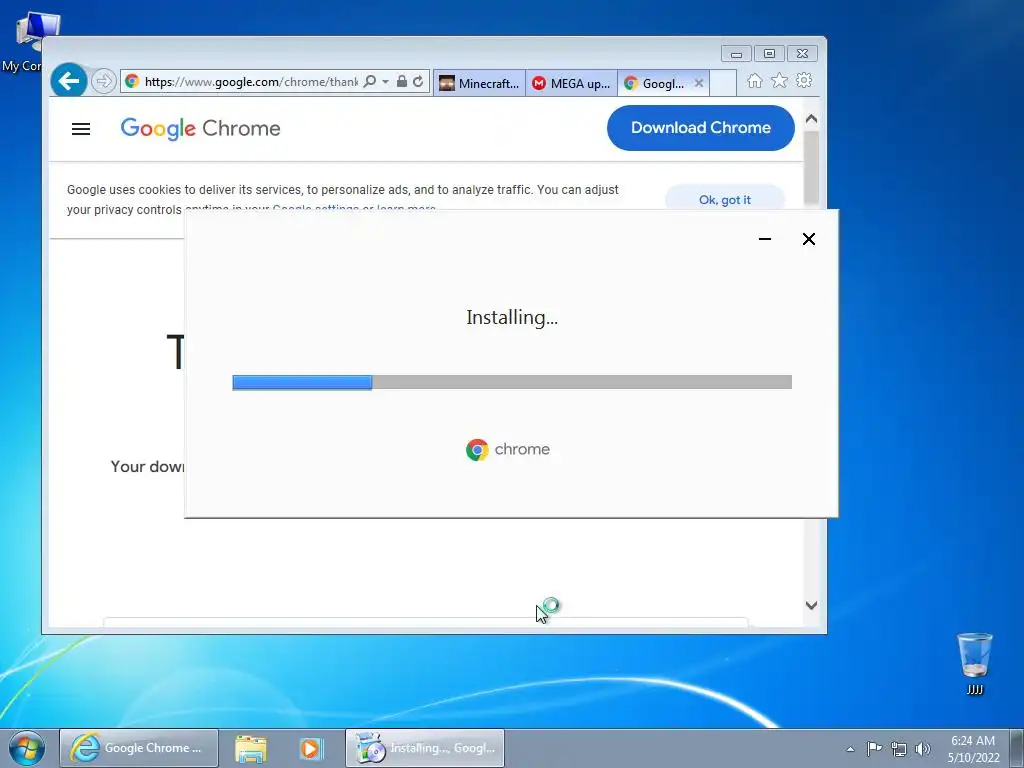Show hidden tray icons arrow

pos(850,749)
